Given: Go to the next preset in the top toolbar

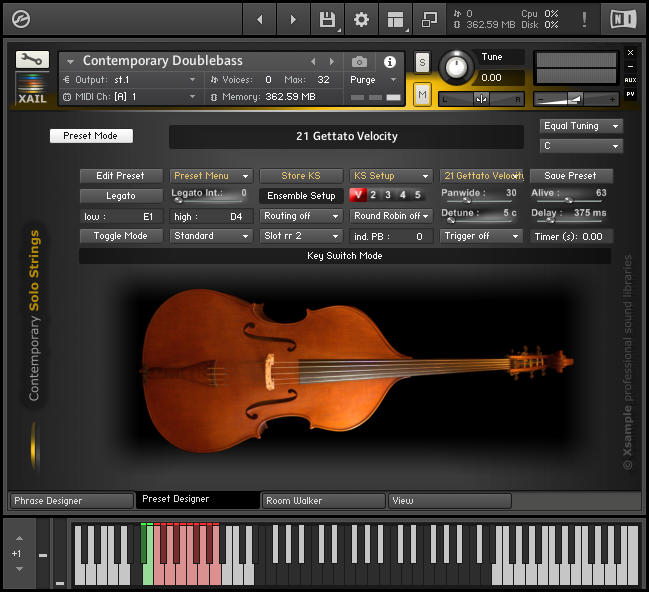Looking at the screenshot, I should tap(293, 19).
